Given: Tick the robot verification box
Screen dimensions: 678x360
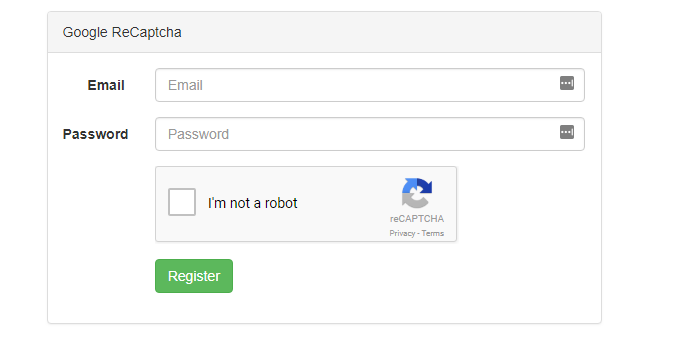Looking at the screenshot, I should click(182, 202).
